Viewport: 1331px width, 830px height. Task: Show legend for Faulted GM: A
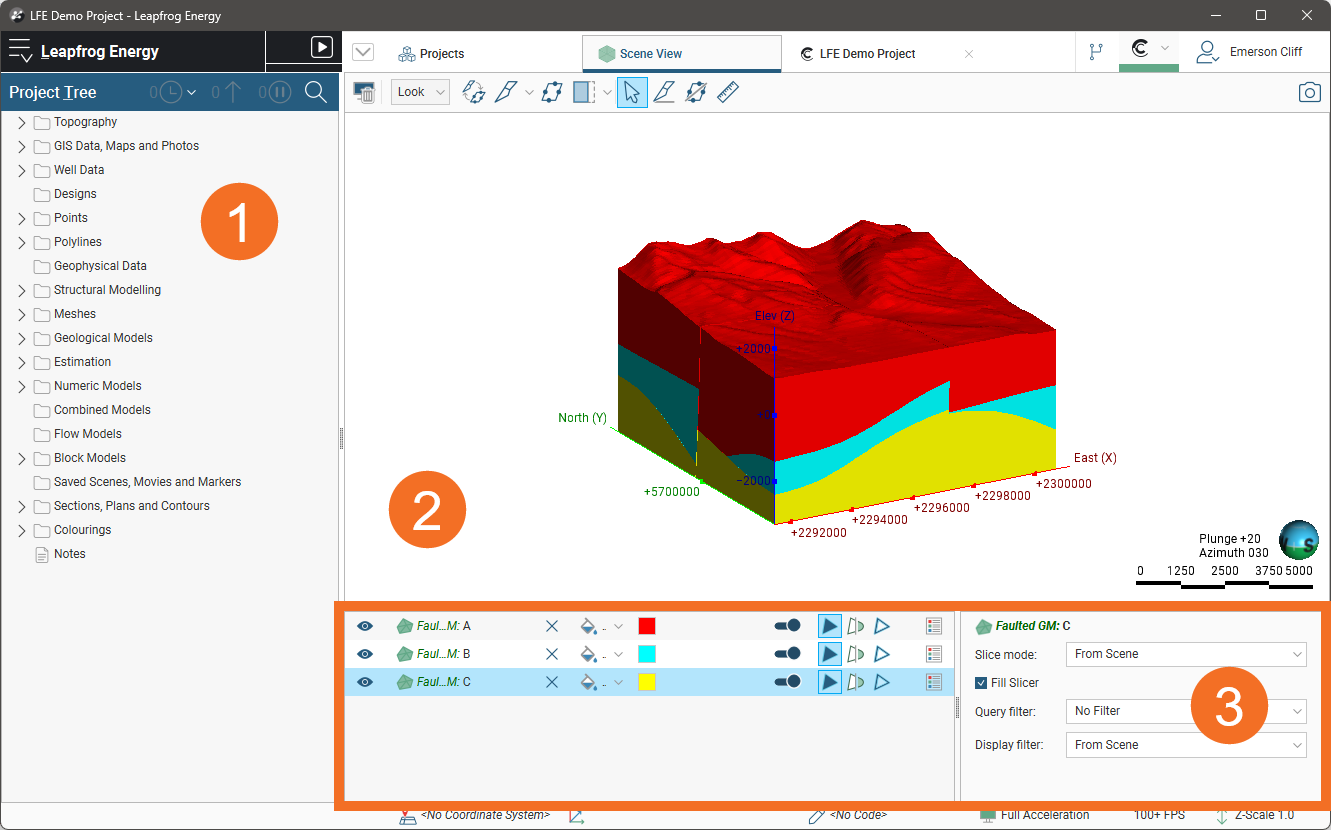pos(934,626)
